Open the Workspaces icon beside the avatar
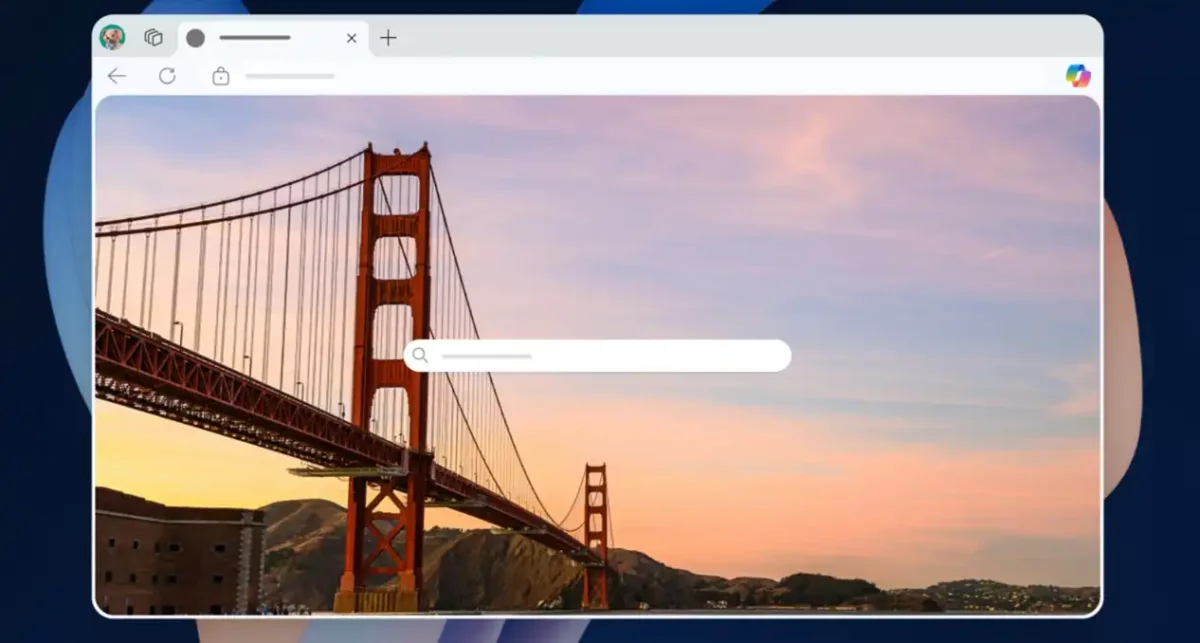This screenshot has height=643, width=1200. click(152, 37)
